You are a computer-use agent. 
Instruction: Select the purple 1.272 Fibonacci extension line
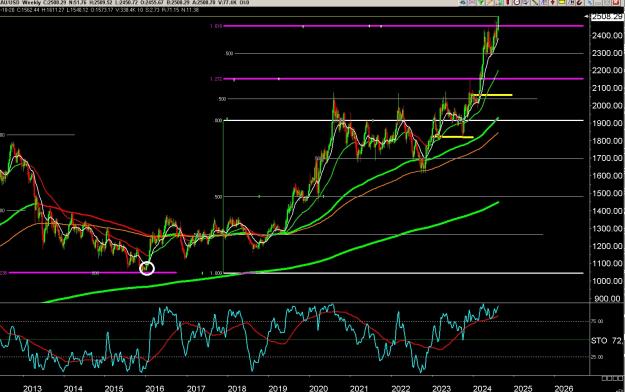(403, 79)
